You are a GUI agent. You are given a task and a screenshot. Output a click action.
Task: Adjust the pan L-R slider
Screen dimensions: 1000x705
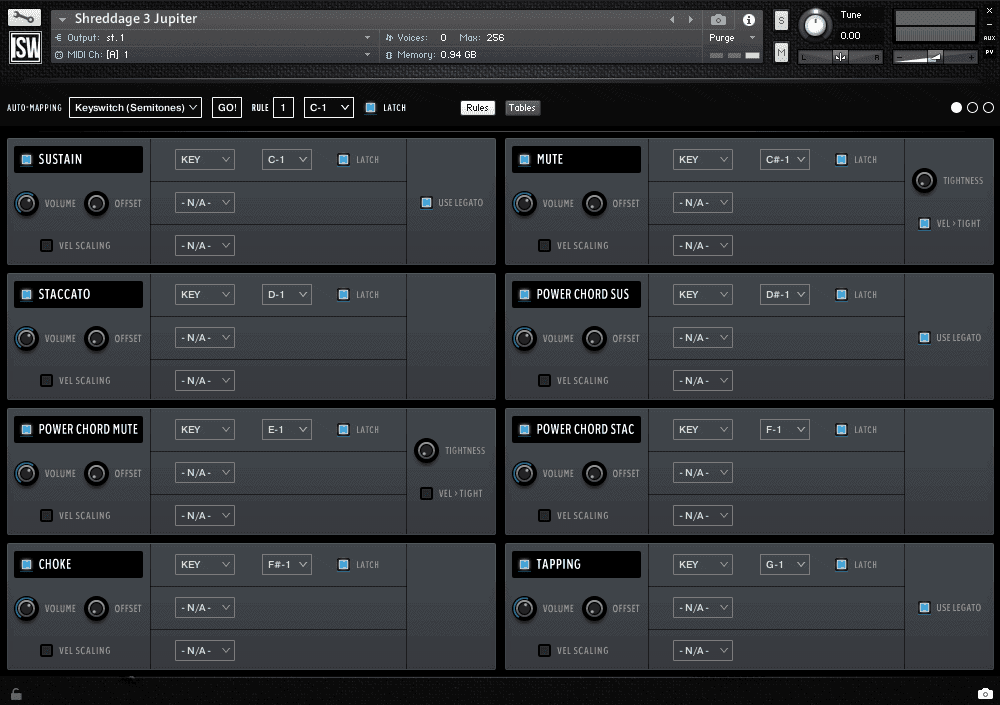[x=841, y=57]
